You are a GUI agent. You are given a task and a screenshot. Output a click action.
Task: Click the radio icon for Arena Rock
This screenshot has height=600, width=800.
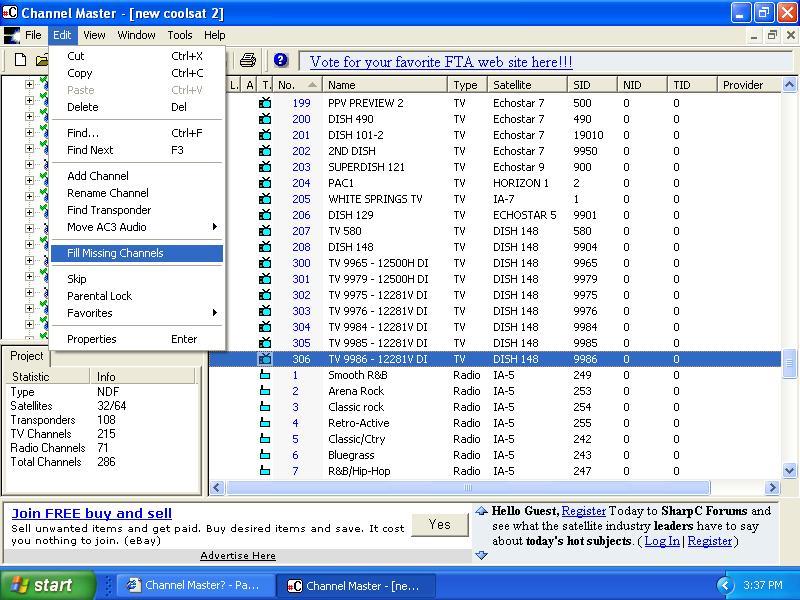pyautogui.click(x=265, y=391)
